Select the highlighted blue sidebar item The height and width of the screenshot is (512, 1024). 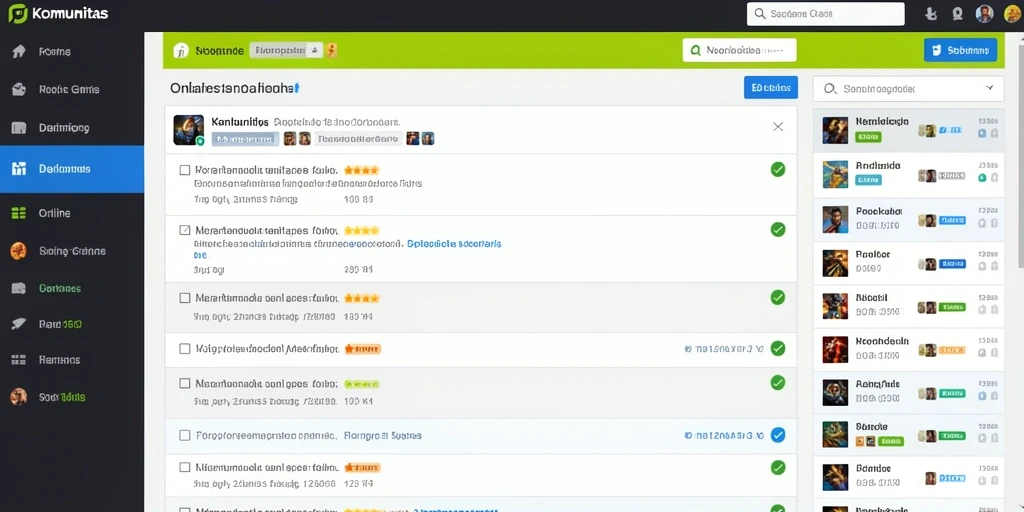tap(72, 168)
